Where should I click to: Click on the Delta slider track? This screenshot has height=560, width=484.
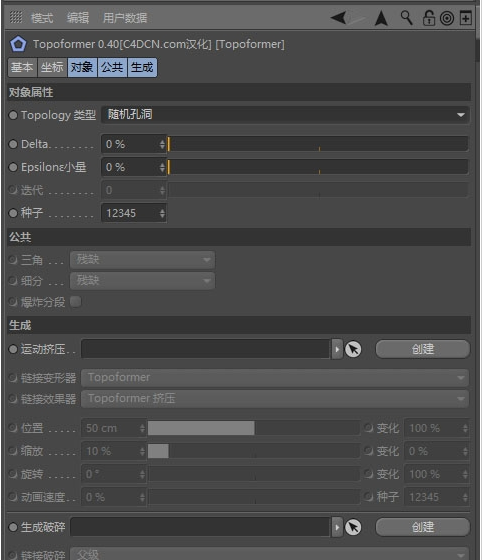pyautogui.click(x=318, y=144)
